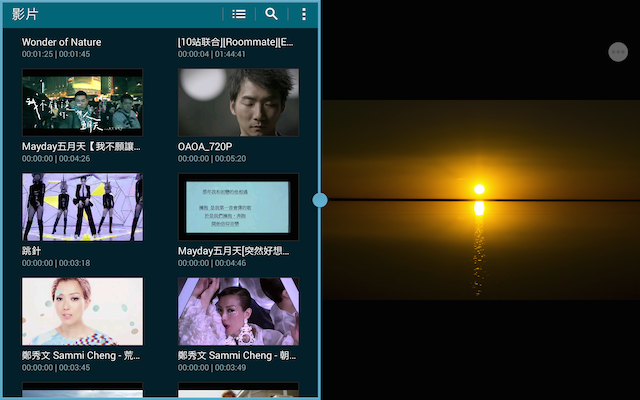
Task: Select the [10站联合][Roommate] video title
Action: 236,42
